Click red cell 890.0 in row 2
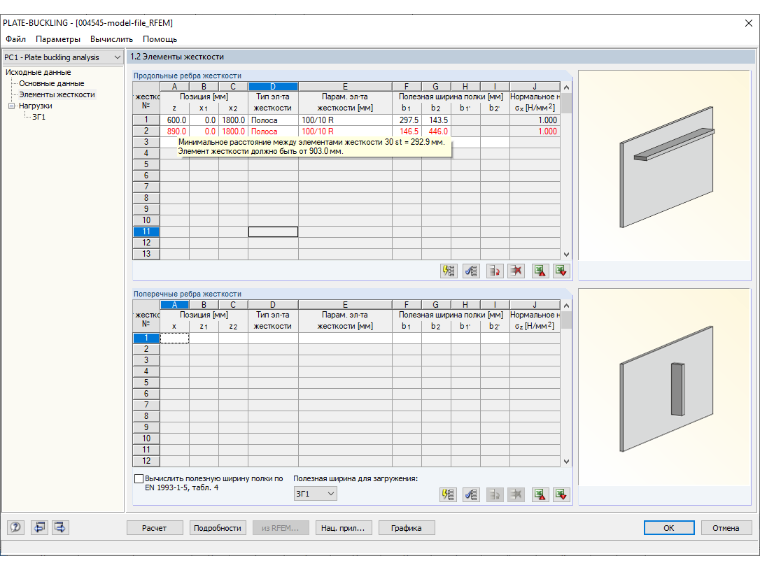The width and height of the screenshot is (760, 570). click(x=174, y=131)
